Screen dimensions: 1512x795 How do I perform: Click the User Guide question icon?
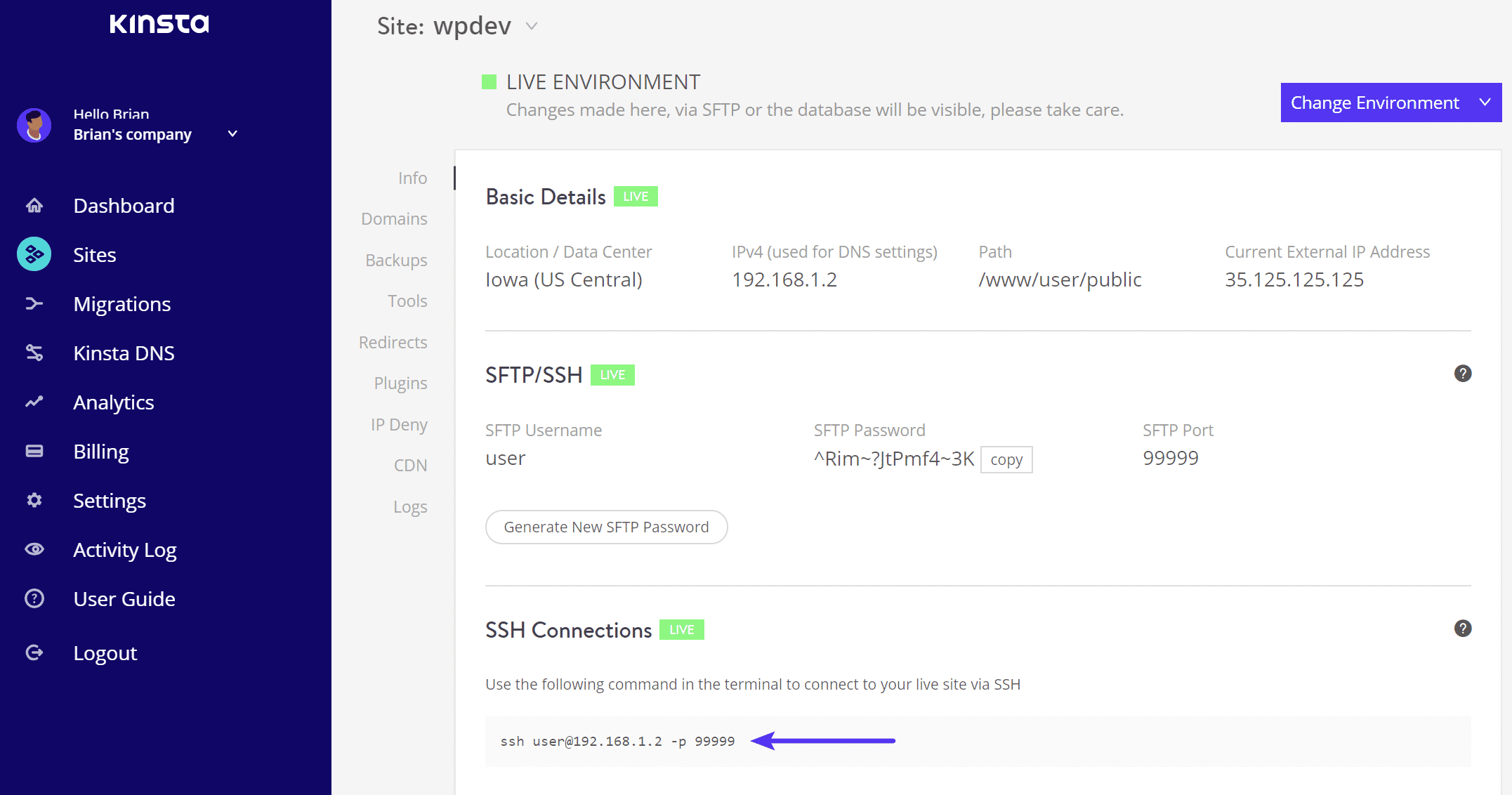(34, 598)
